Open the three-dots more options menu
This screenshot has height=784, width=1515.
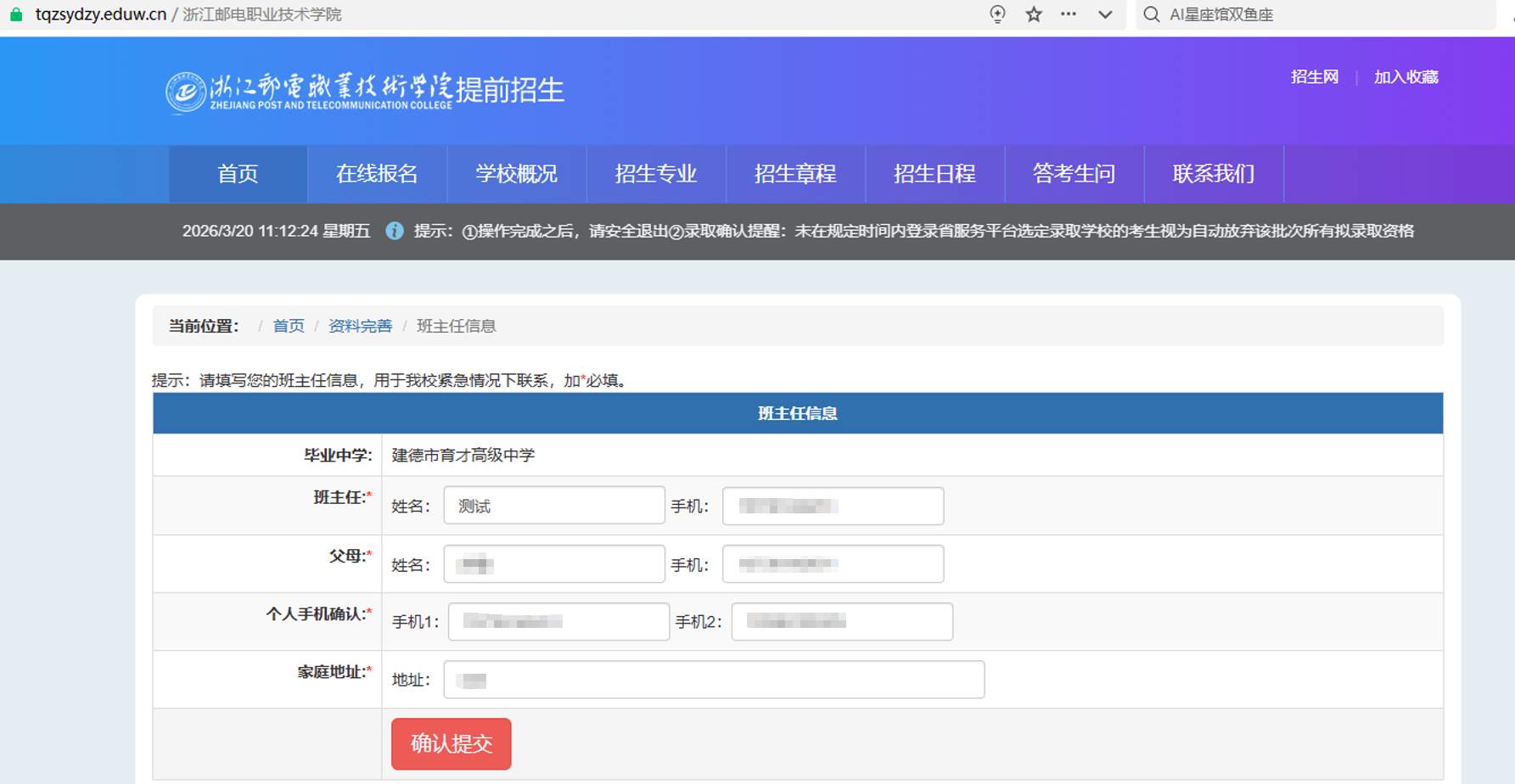pyautogui.click(x=1069, y=14)
